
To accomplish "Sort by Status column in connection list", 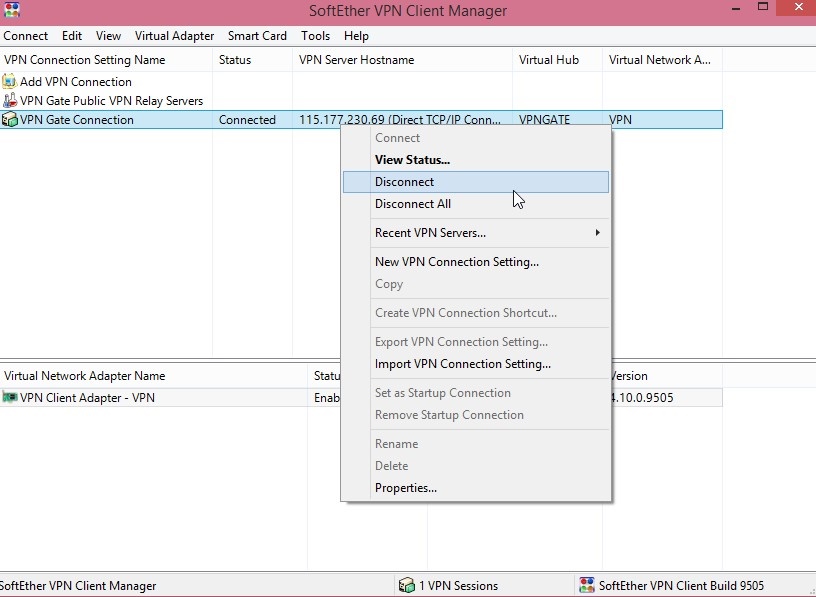I will 252,60.
